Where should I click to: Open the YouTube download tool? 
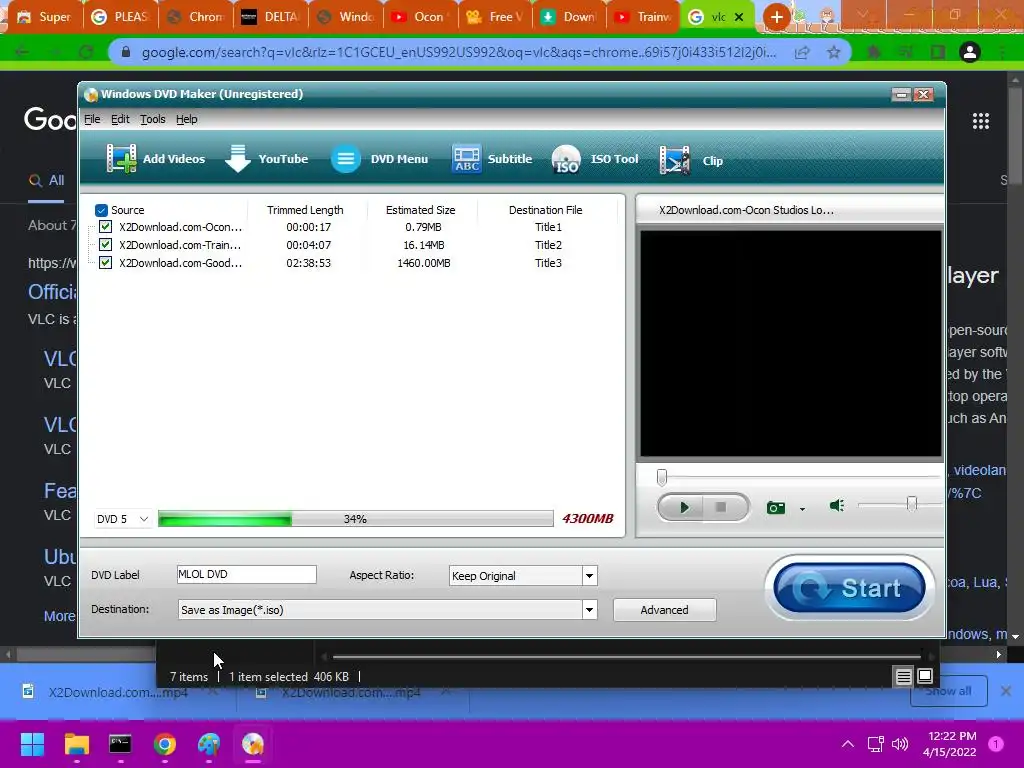[266, 159]
